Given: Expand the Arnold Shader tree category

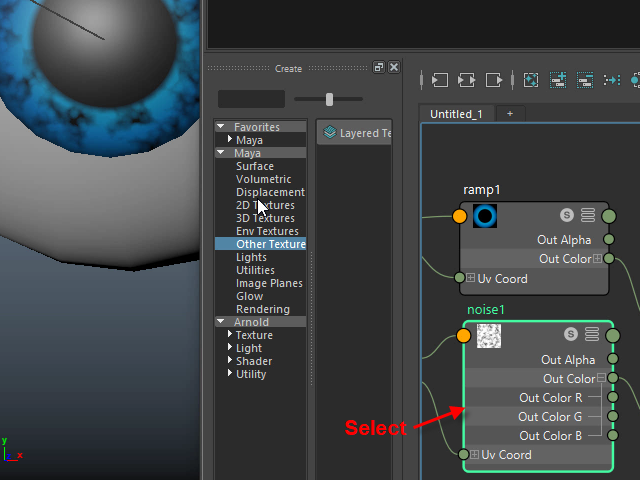Looking at the screenshot, I should pos(230,361).
